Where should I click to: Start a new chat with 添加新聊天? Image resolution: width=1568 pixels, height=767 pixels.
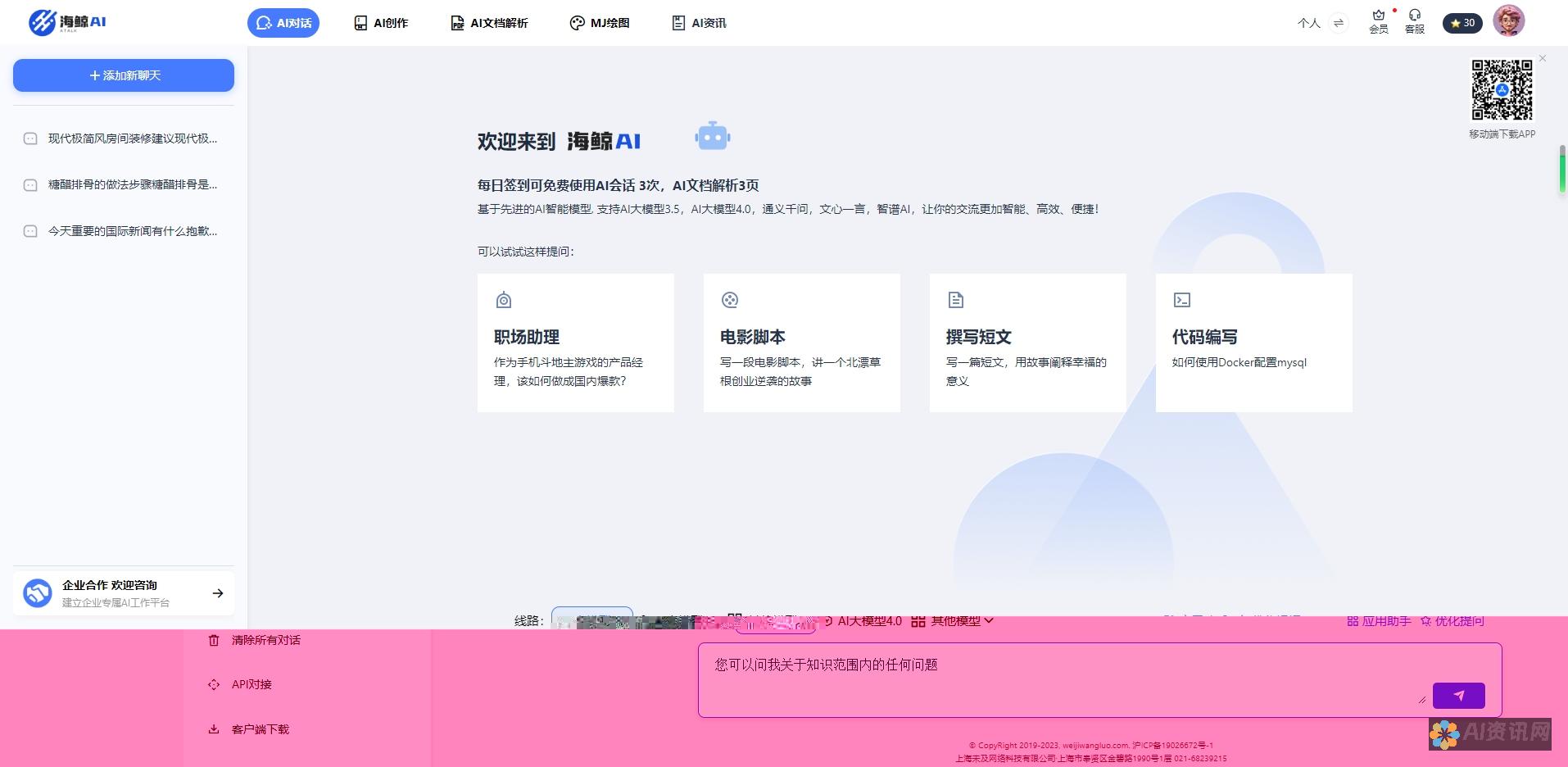(124, 75)
